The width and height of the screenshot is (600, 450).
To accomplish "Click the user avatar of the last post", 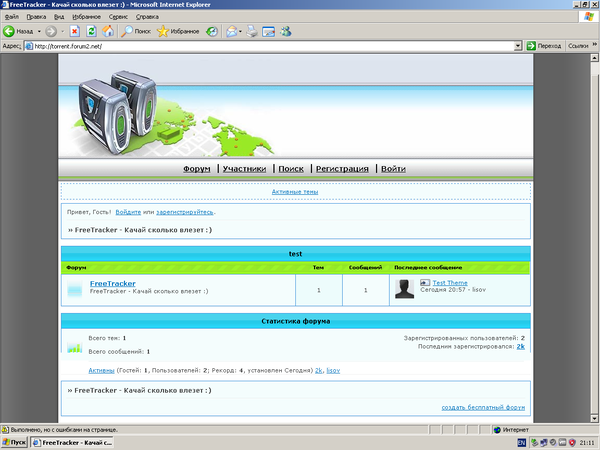I will click(404, 289).
